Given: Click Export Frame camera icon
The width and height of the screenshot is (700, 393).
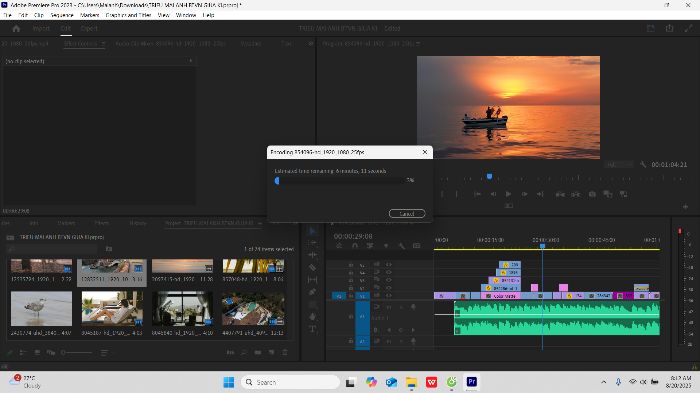Looking at the screenshot, I should pos(592,194).
